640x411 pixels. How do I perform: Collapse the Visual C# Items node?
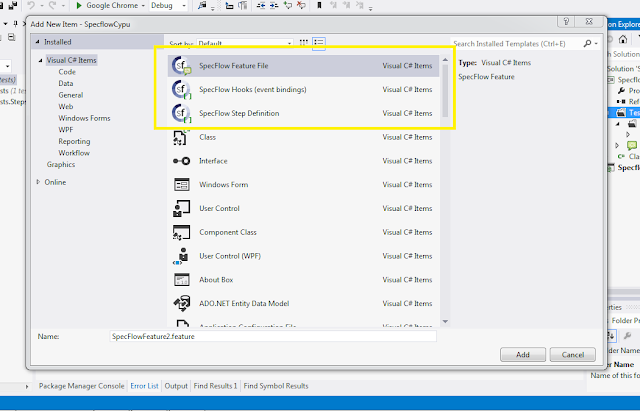click(40, 60)
